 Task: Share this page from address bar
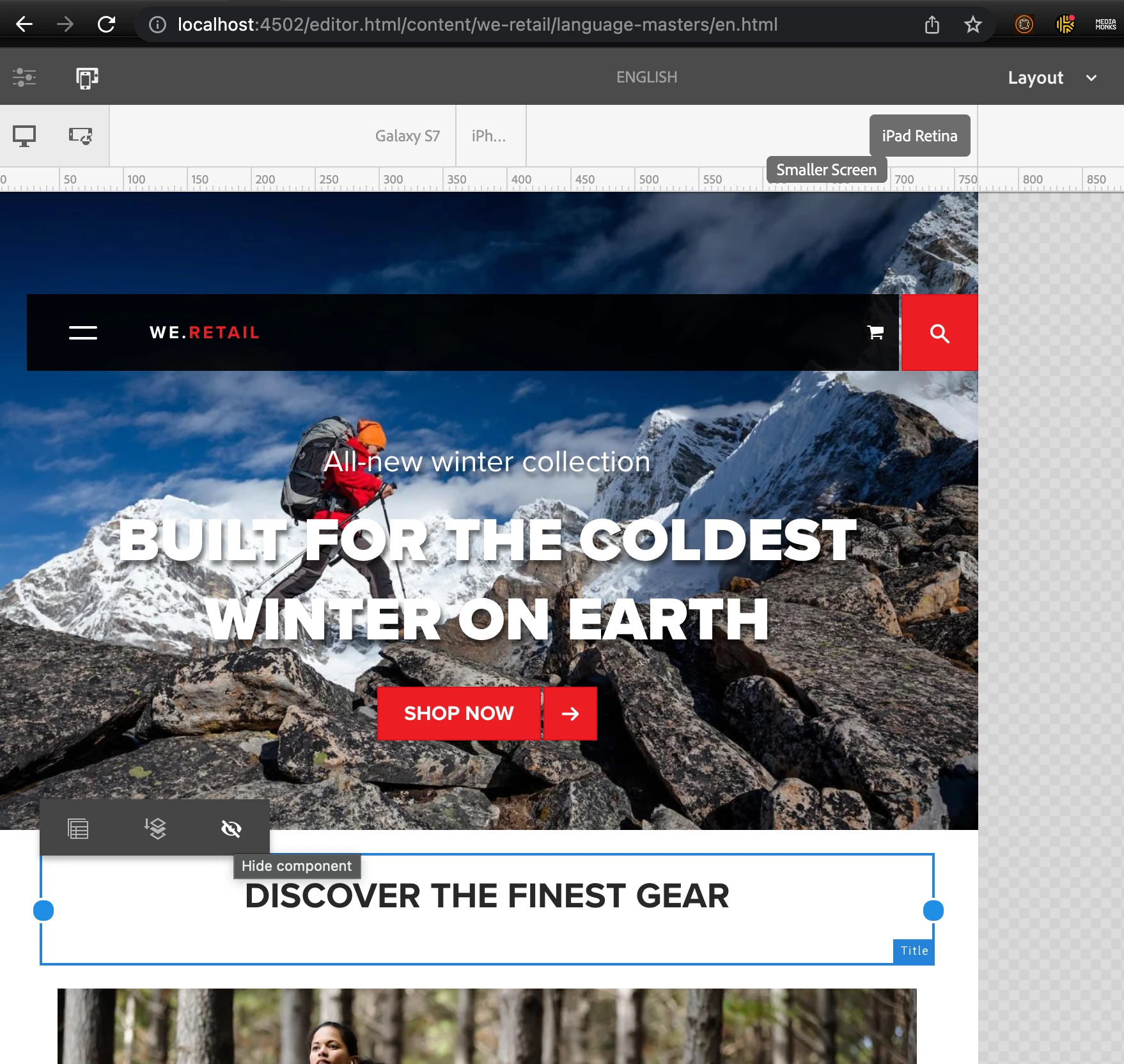(x=932, y=24)
